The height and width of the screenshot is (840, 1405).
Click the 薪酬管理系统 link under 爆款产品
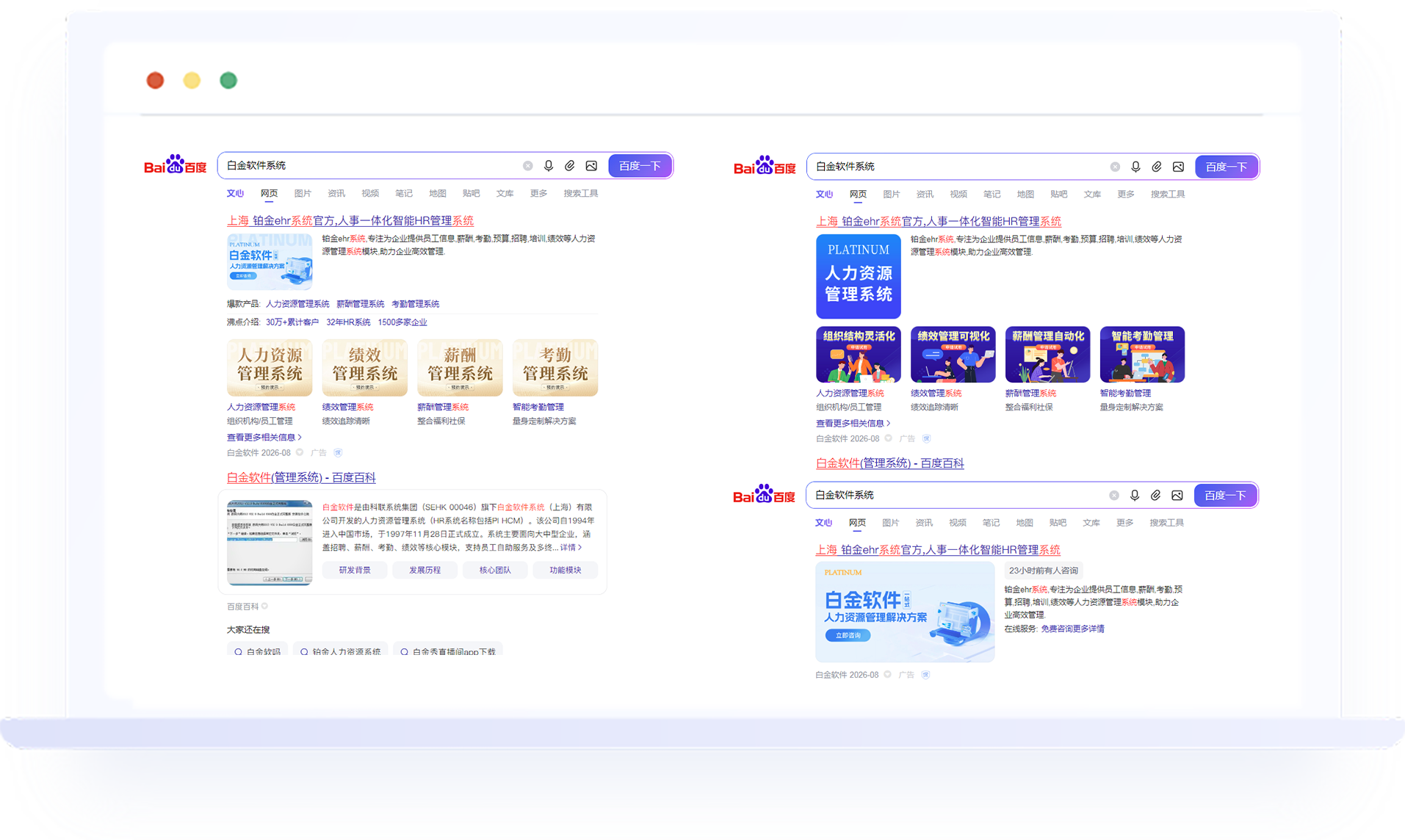coord(361,304)
